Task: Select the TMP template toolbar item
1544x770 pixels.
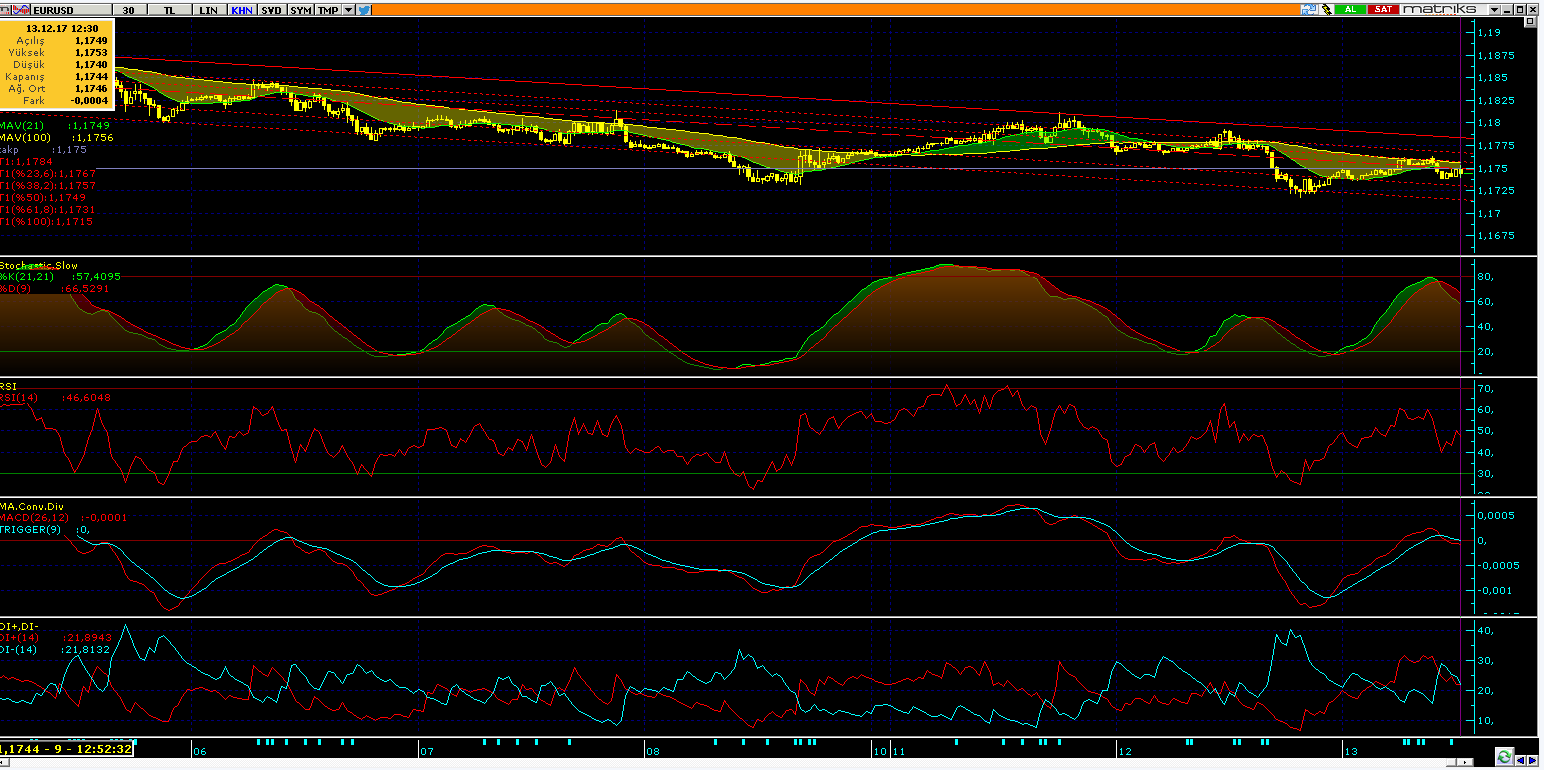Action: [x=327, y=9]
